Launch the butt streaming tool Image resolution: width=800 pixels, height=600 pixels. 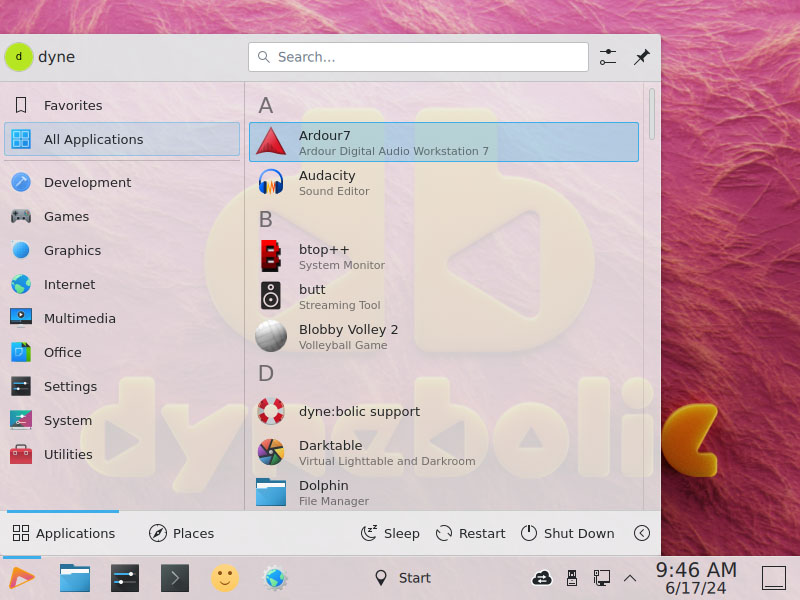click(443, 296)
